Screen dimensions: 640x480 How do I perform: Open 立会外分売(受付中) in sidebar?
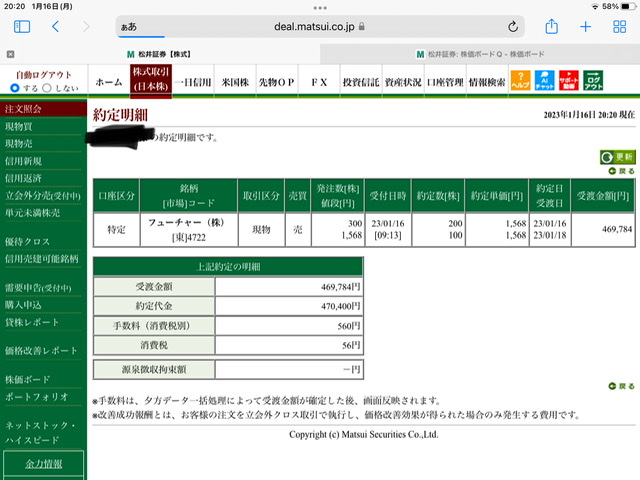pyautogui.click(x=42, y=196)
